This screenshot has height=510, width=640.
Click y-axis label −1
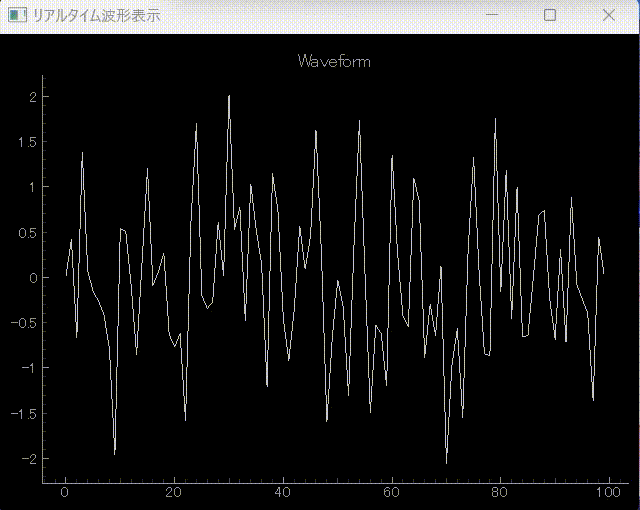(29, 368)
